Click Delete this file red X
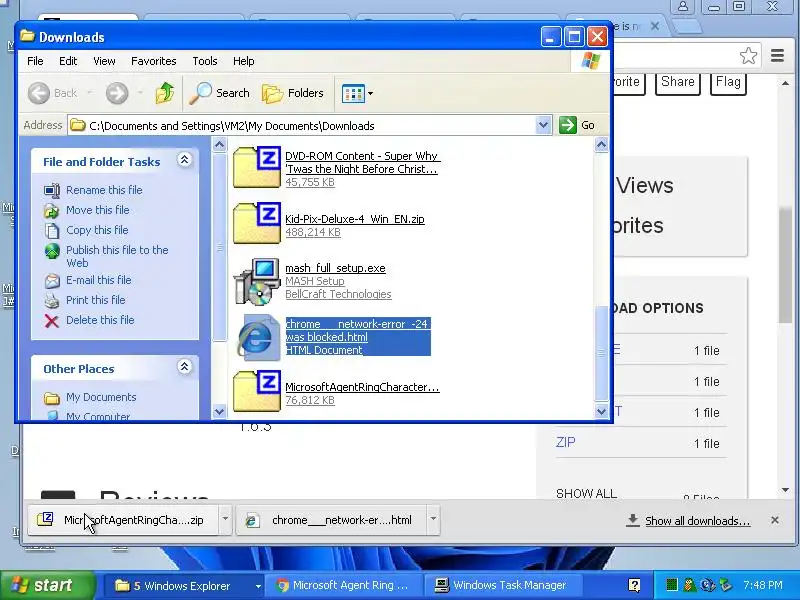This screenshot has width=800, height=600. pos(52,320)
